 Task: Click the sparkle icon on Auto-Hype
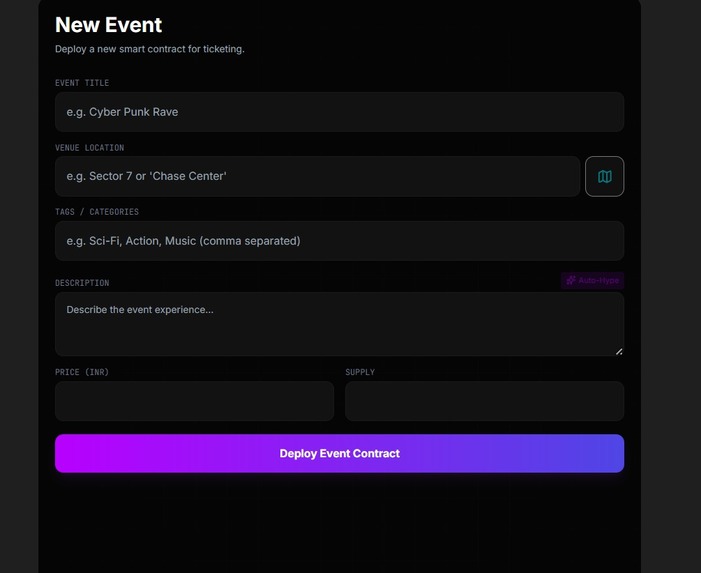[571, 280]
